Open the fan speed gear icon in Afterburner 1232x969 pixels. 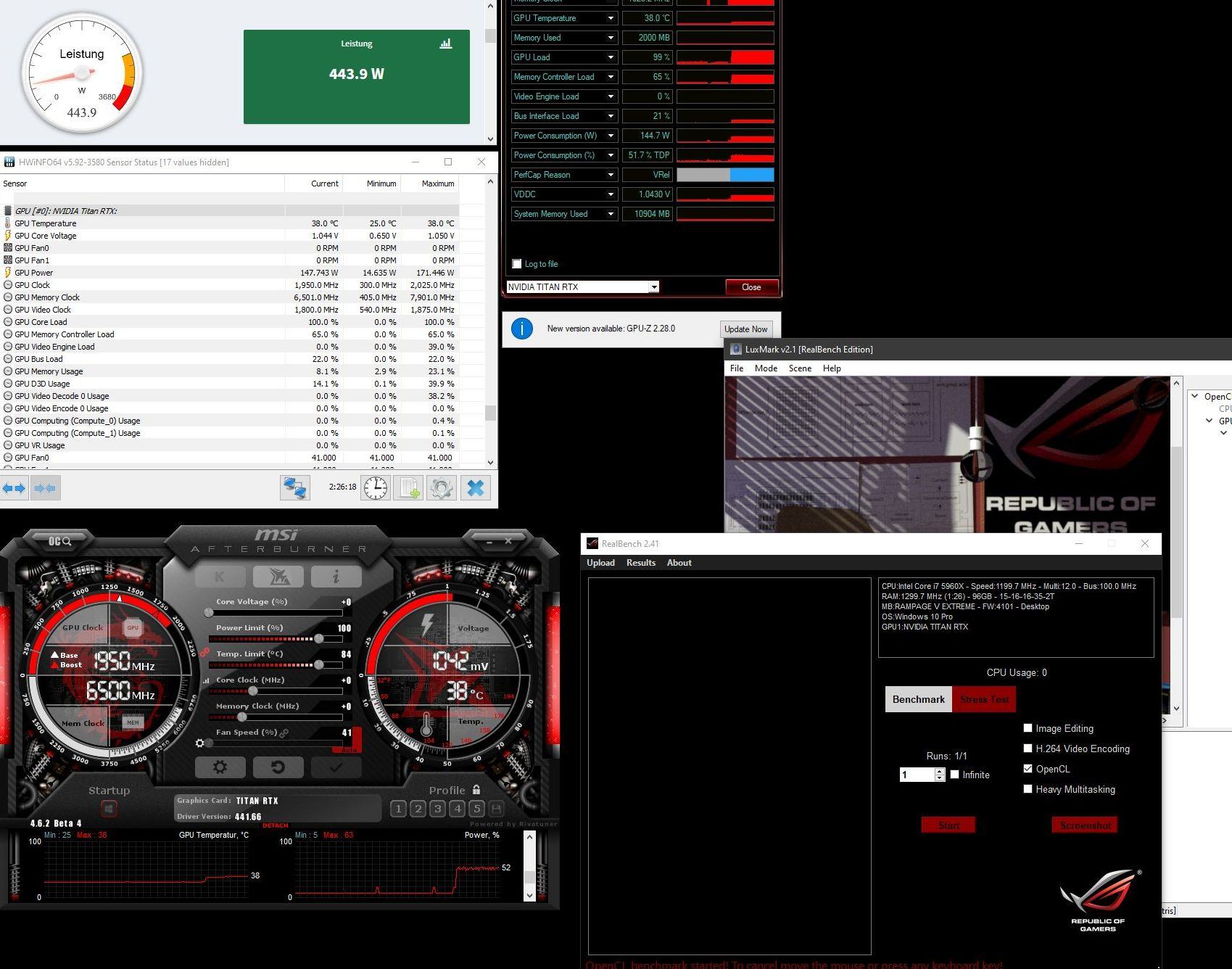[x=200, y=743]
